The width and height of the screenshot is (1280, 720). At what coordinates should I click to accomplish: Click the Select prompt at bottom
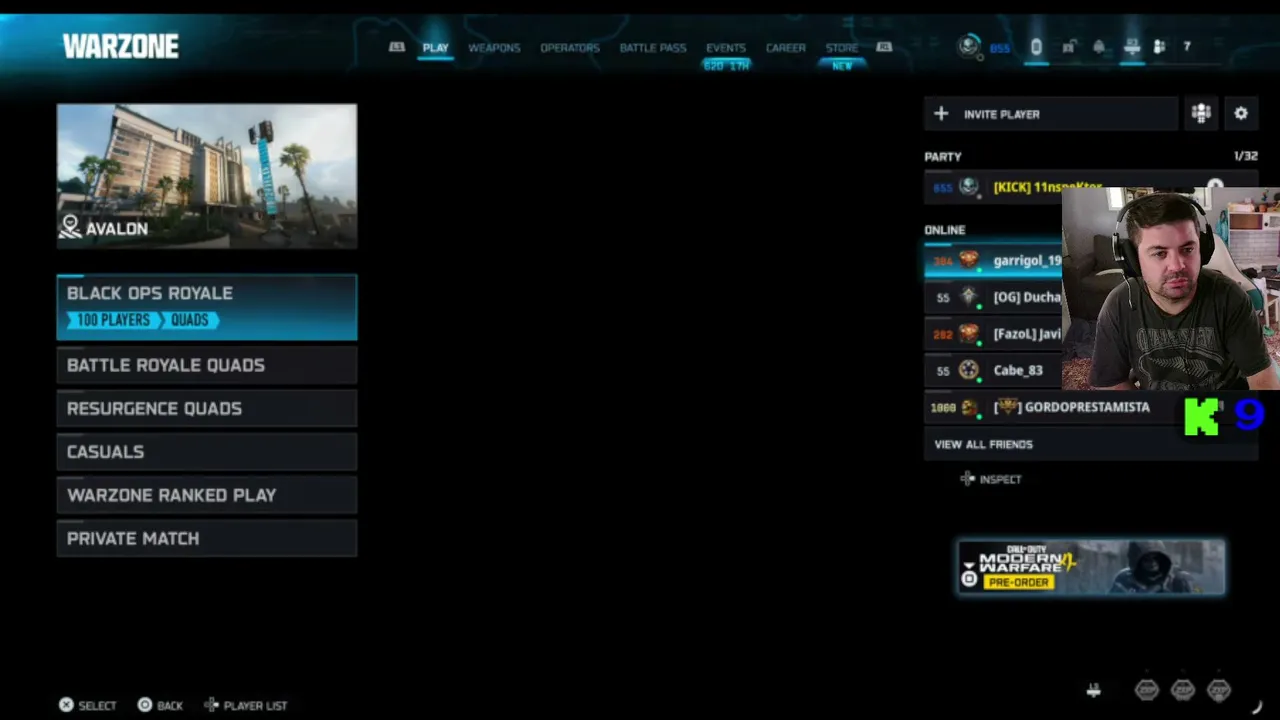87,705
